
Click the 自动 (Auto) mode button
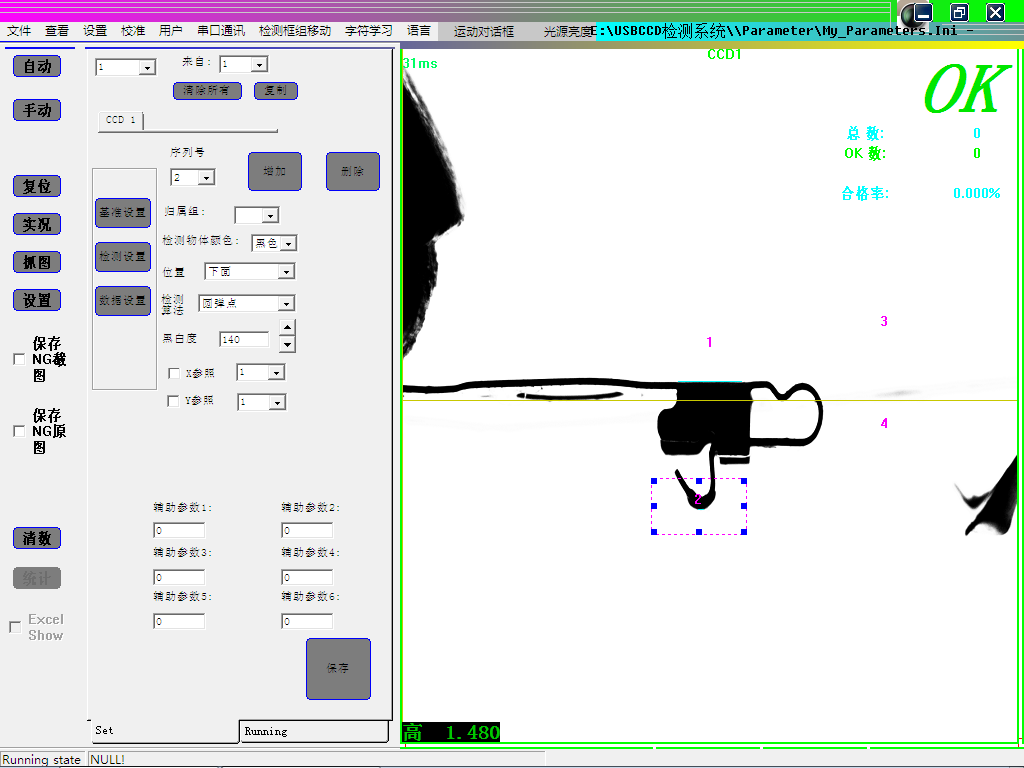pyautogui.click(x=37, y=66)
